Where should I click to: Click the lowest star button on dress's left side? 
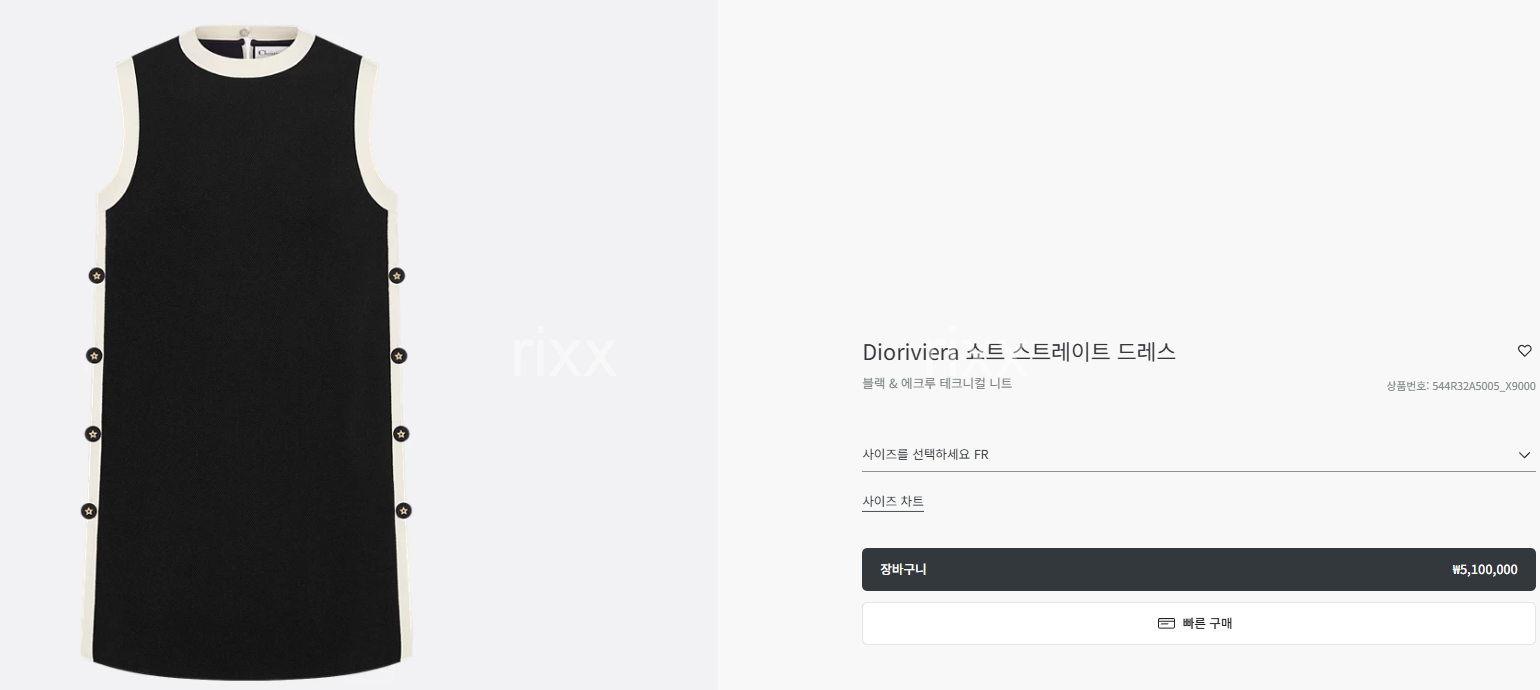pyautogui.click(x=89, y=511)
